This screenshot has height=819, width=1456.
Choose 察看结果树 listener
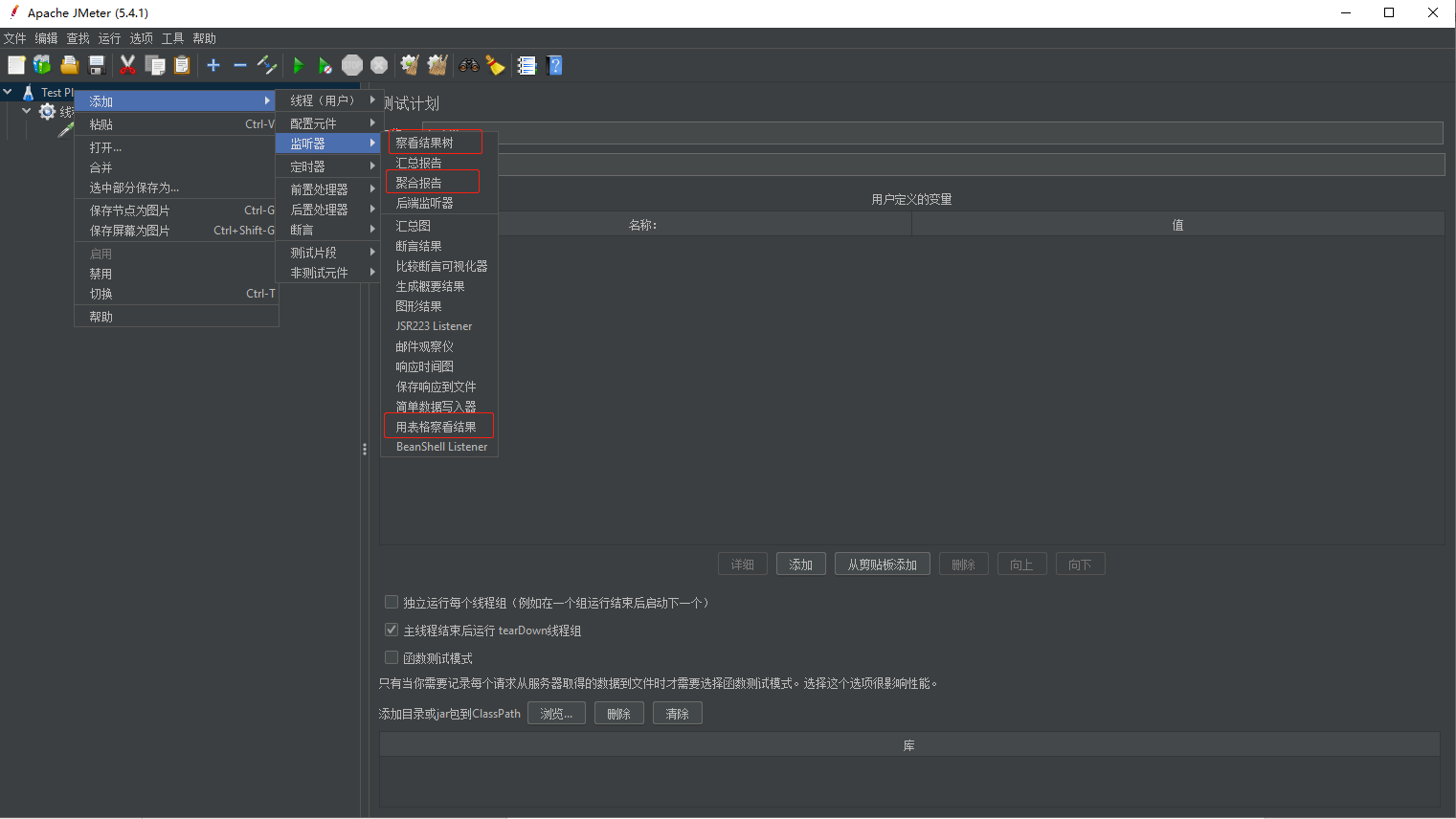click(439, 143)
